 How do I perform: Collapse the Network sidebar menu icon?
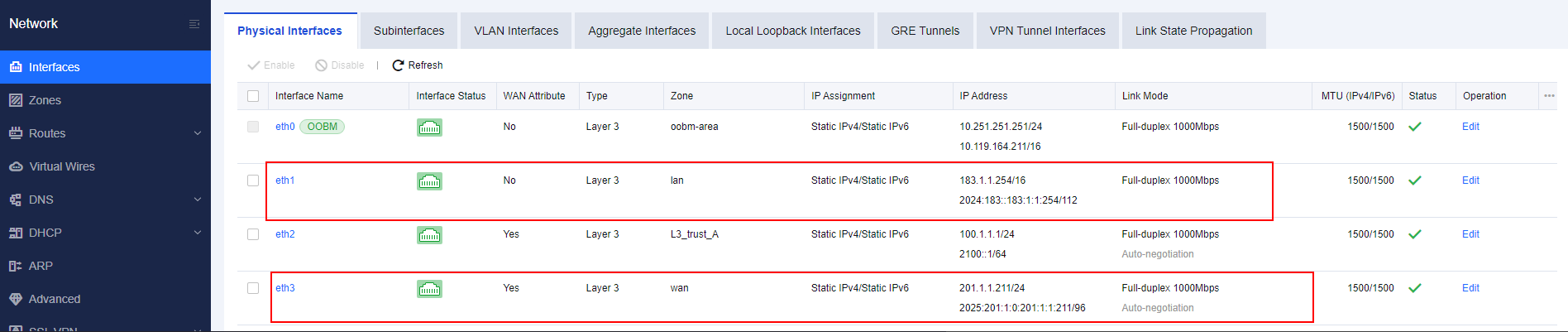pos(194,24)
